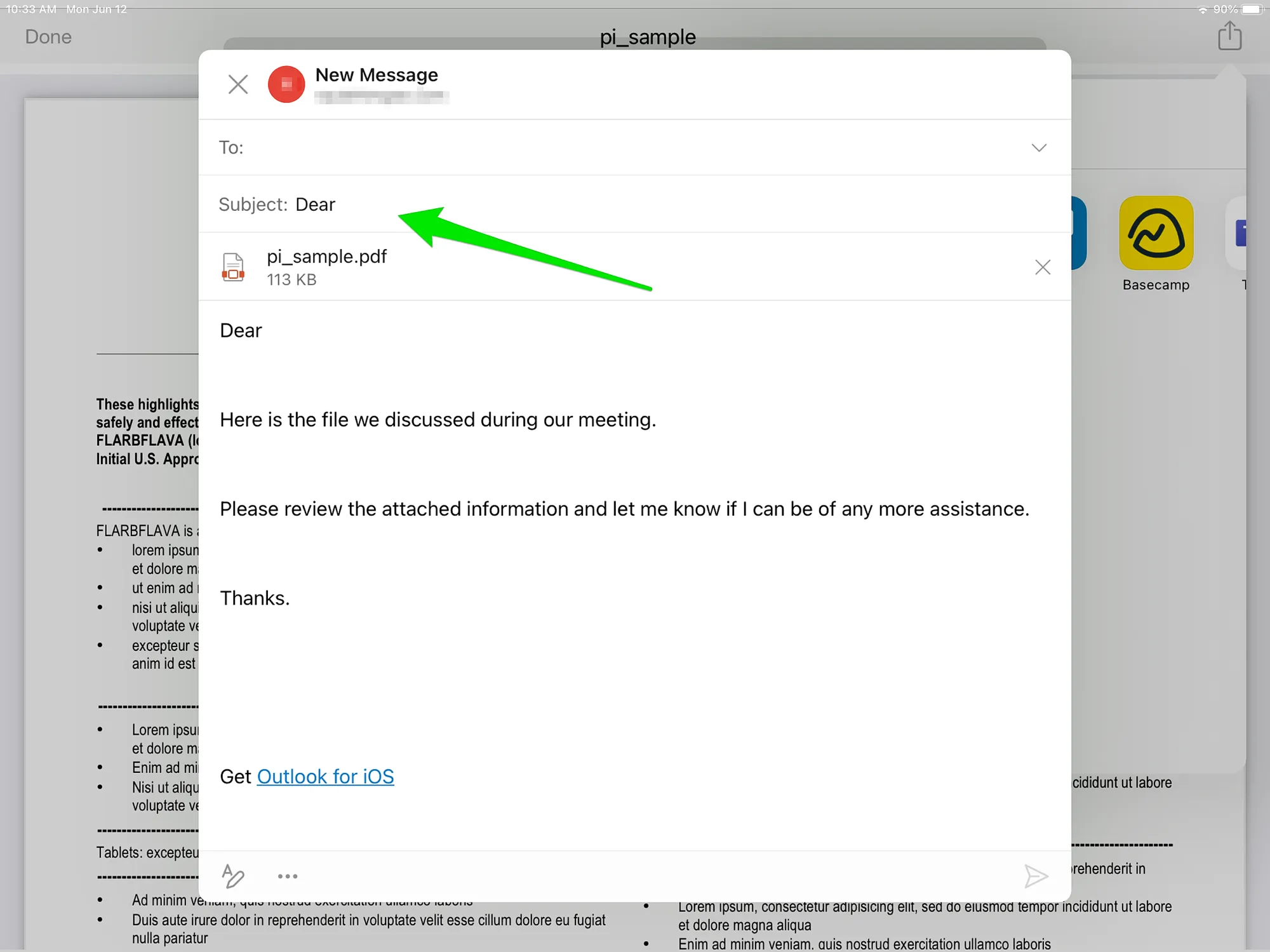Tap the battery indicator in status bar
Screen dimensions: 1270x952
pyautogui.click(x=1252, y=9)
